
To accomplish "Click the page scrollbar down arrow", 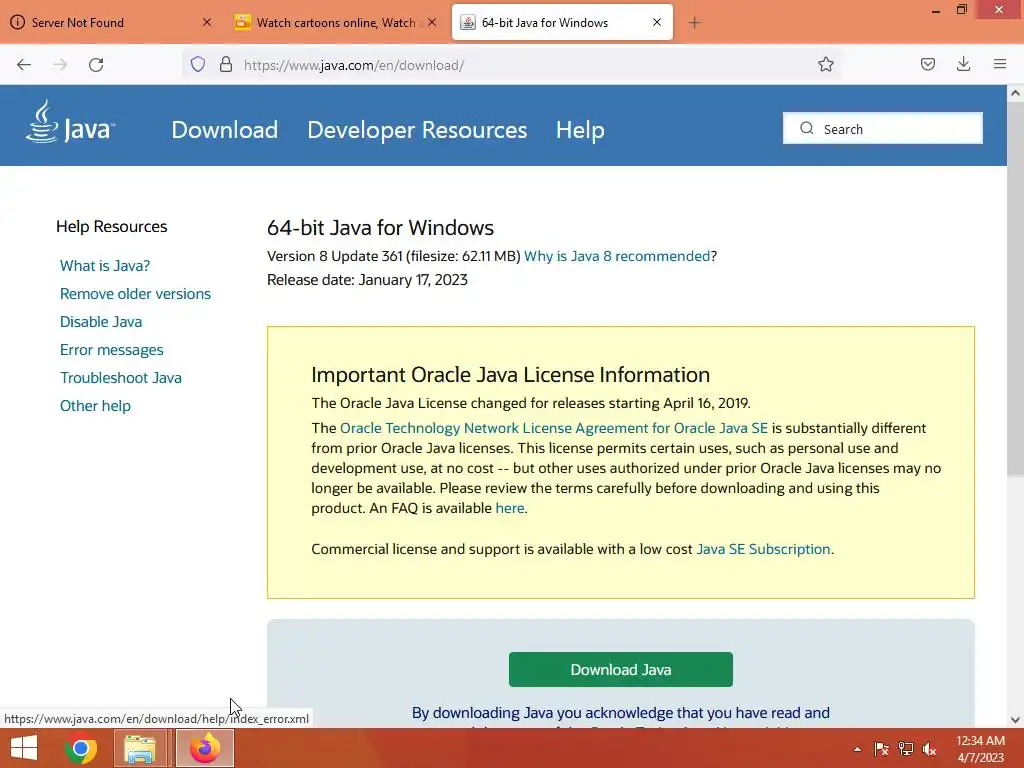I will [x=1015, y=720].
